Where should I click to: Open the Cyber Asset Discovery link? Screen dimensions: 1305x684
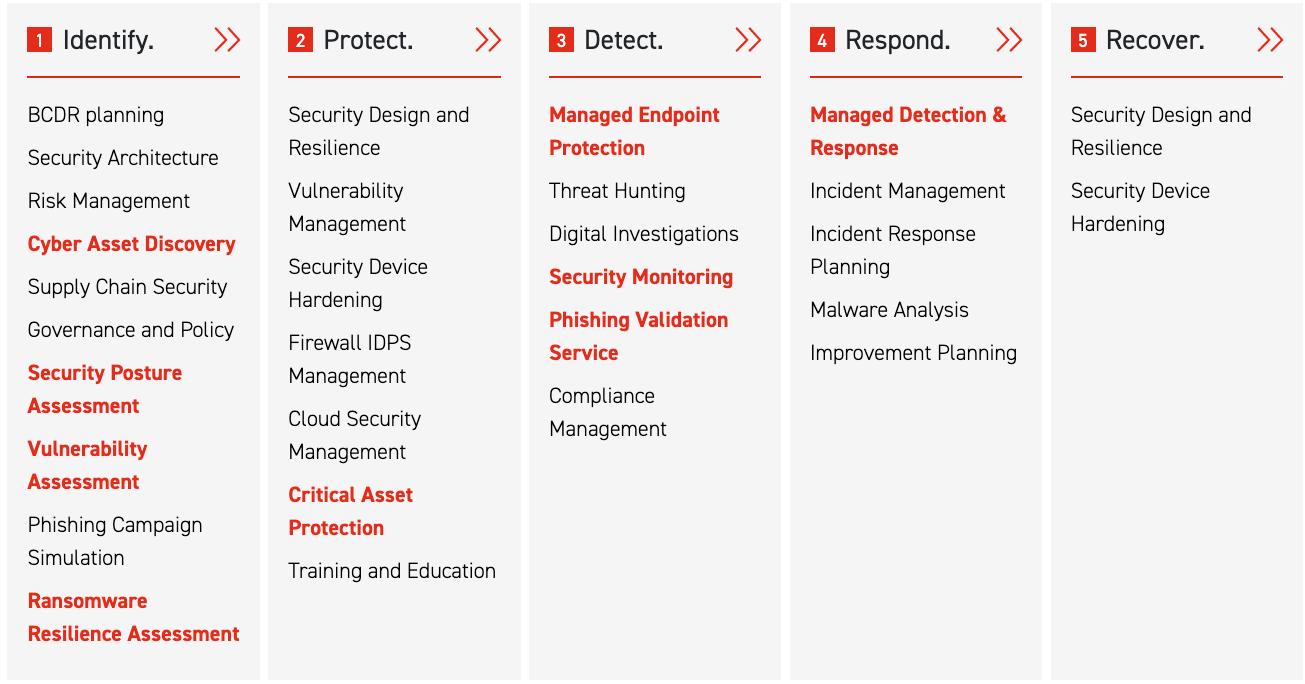tap(131, 244)
